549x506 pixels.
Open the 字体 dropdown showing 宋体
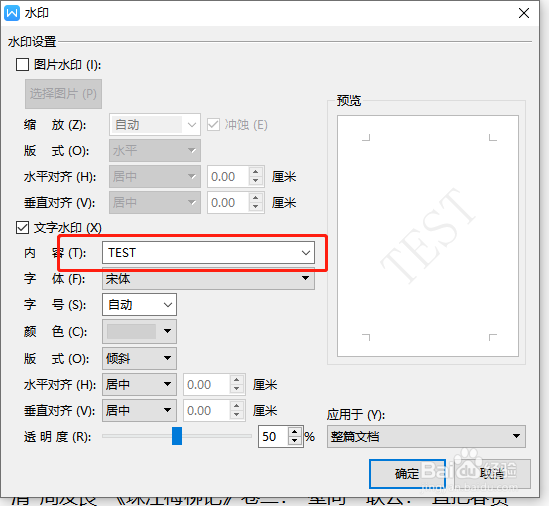(208, 278)
